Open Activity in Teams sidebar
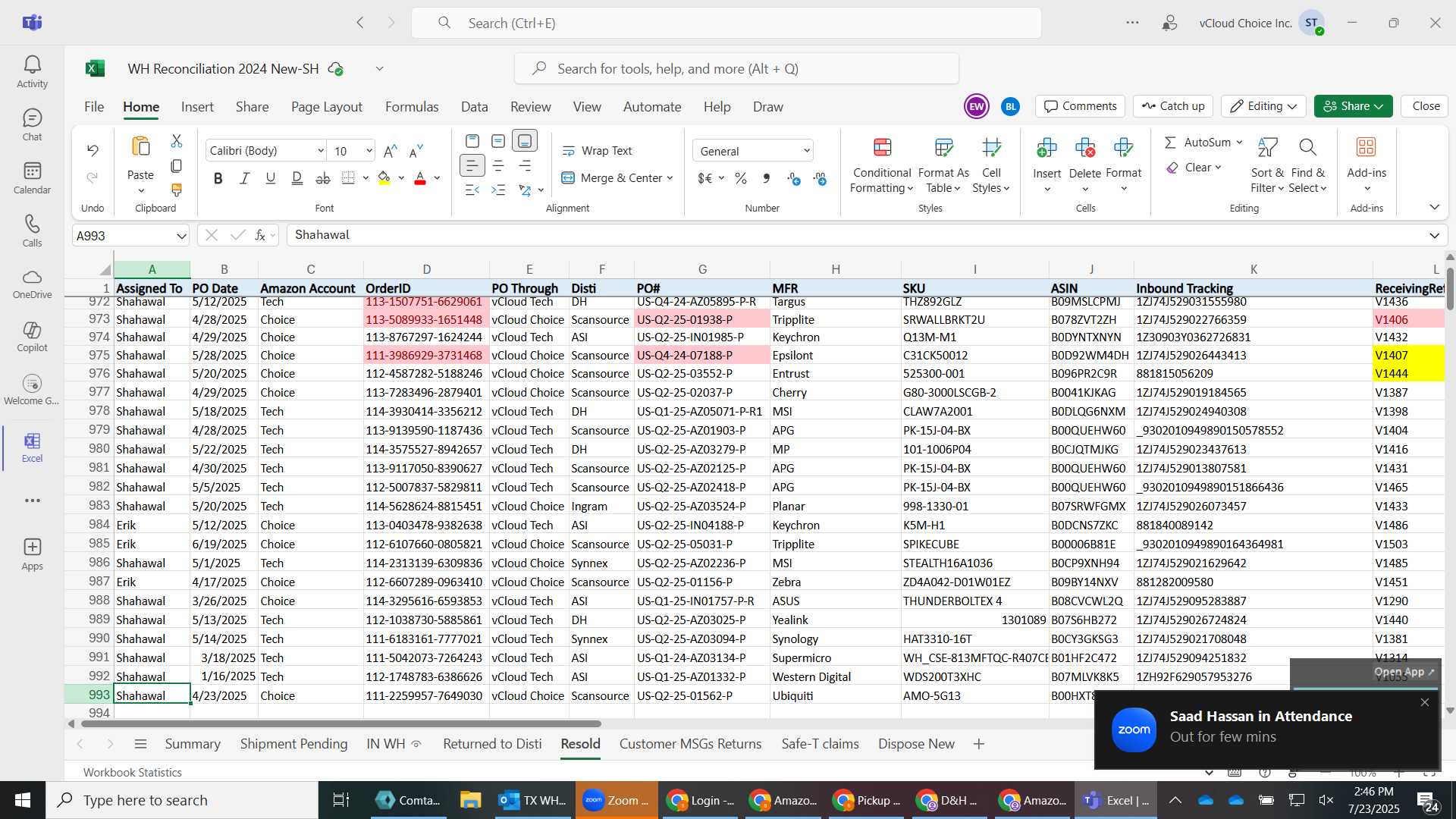 coord(32,72)
